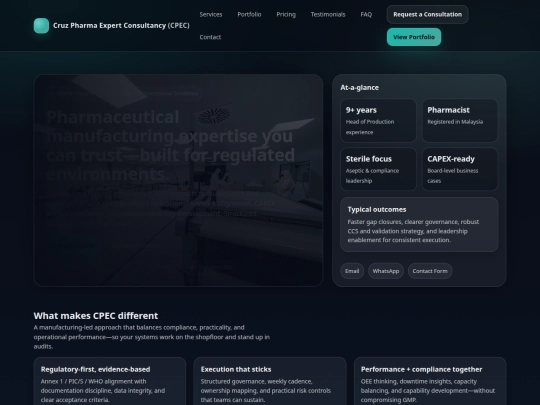
Task: Click the hero headline Pharmaceutical manufacturing expertise
Action: tap(171, 145)
